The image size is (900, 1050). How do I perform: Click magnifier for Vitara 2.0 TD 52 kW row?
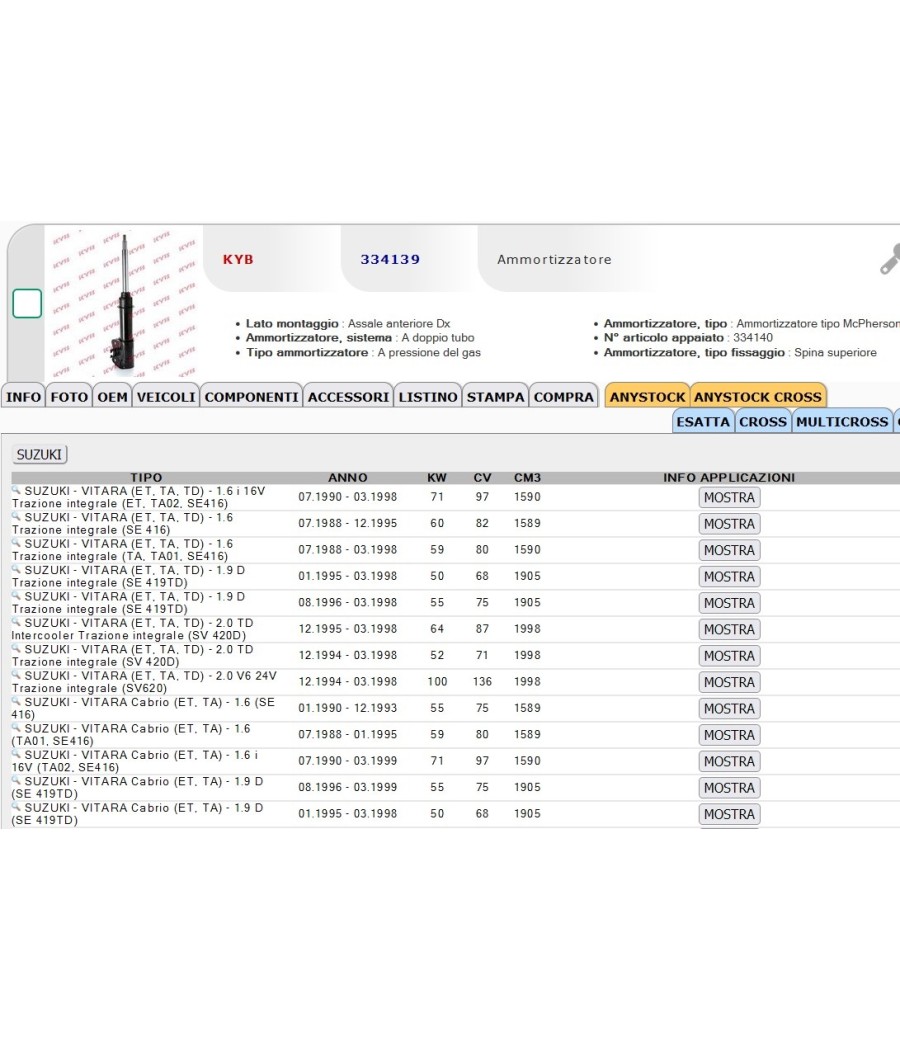click(x=17, y=648)
